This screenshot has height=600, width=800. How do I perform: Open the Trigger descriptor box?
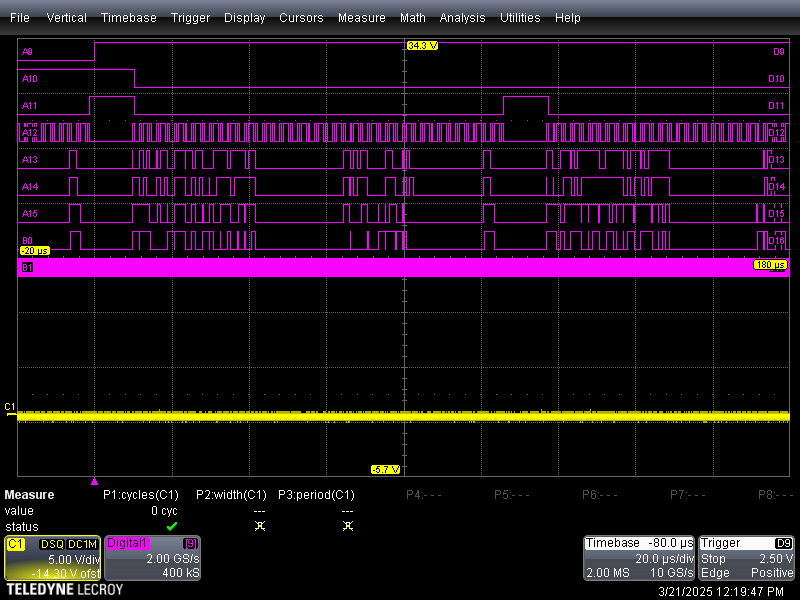pyautogui.click(x=746, y=558)
